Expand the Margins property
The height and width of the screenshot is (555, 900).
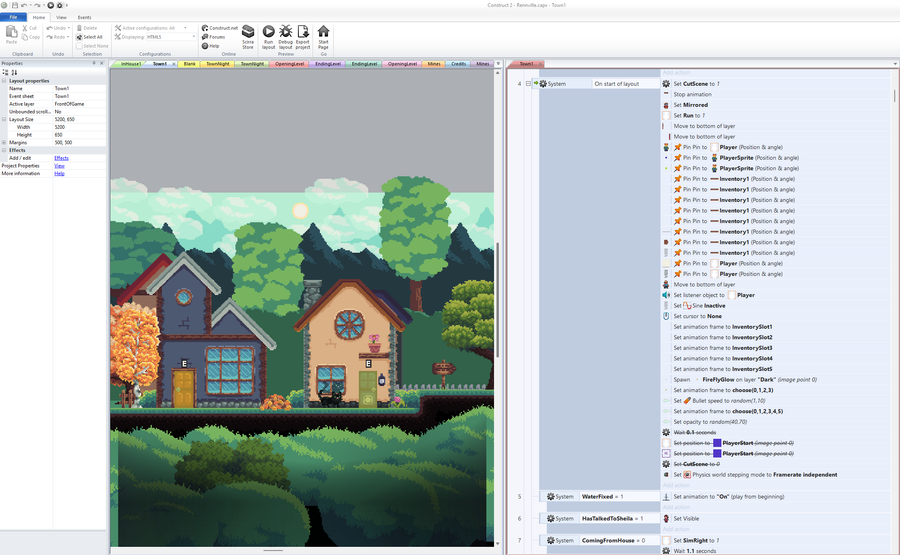tap(3, 142)
